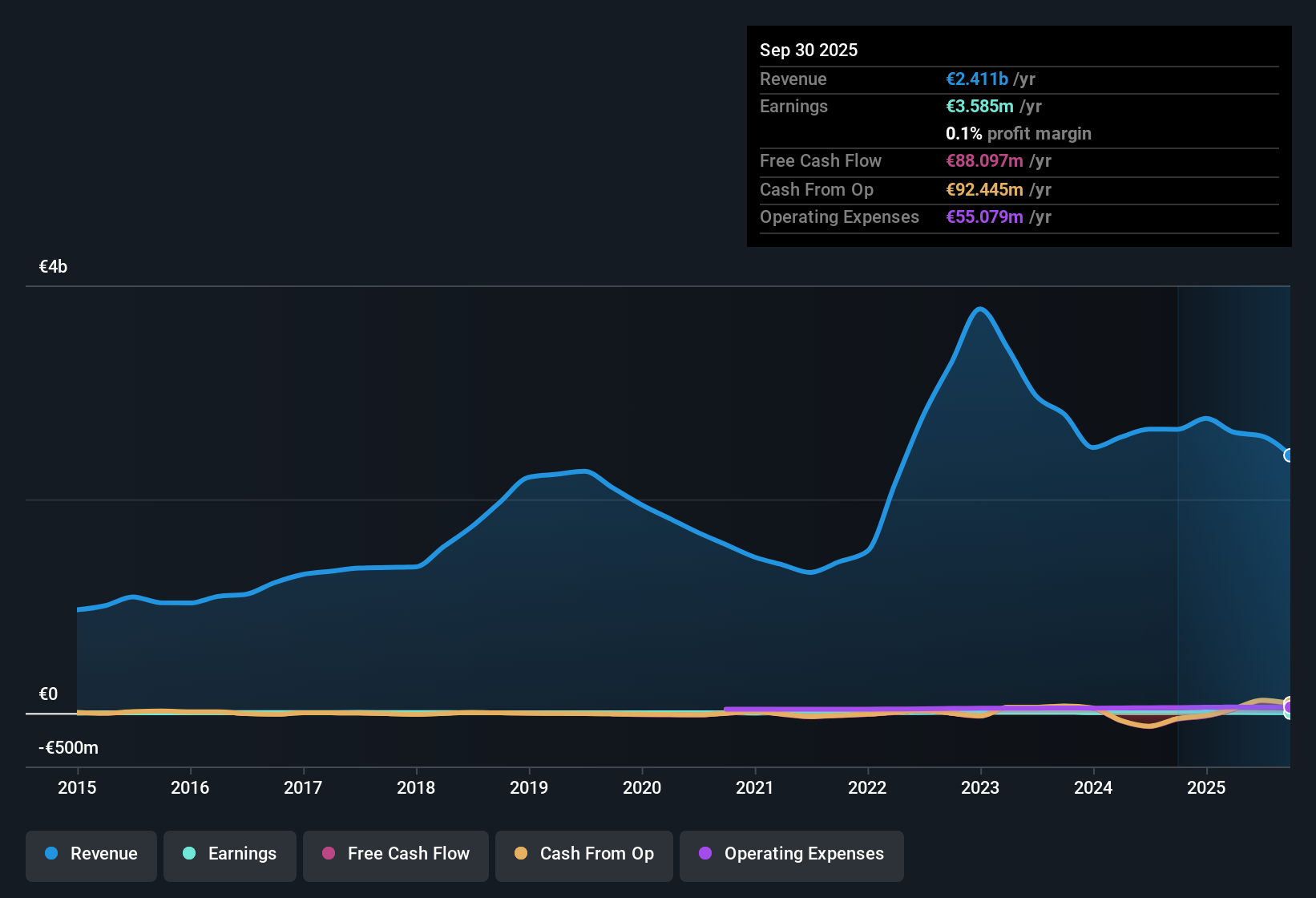The width and height of the screenshot is (1316, 898).
Task: Hide the Earnings series using its legend toggle
Action: [230, 855]
